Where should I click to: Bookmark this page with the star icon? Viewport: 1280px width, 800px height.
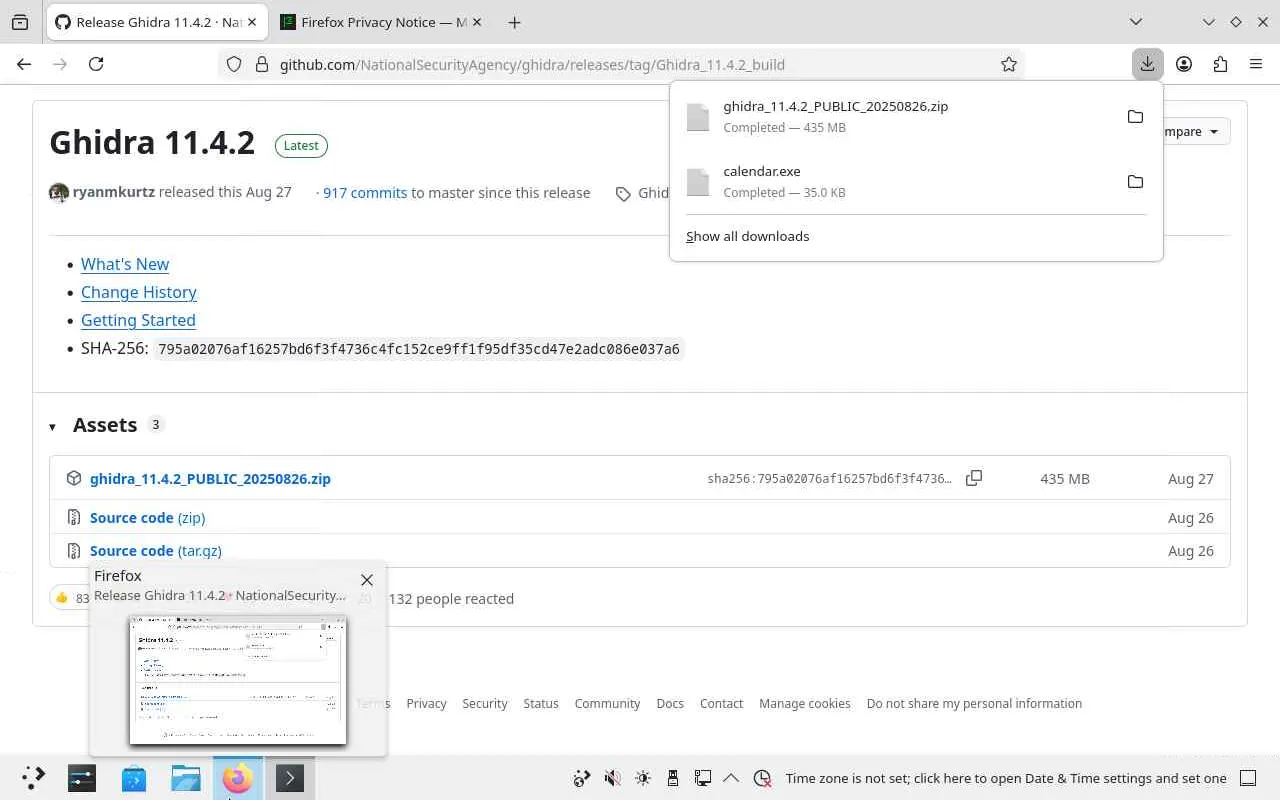[1009, 64]
